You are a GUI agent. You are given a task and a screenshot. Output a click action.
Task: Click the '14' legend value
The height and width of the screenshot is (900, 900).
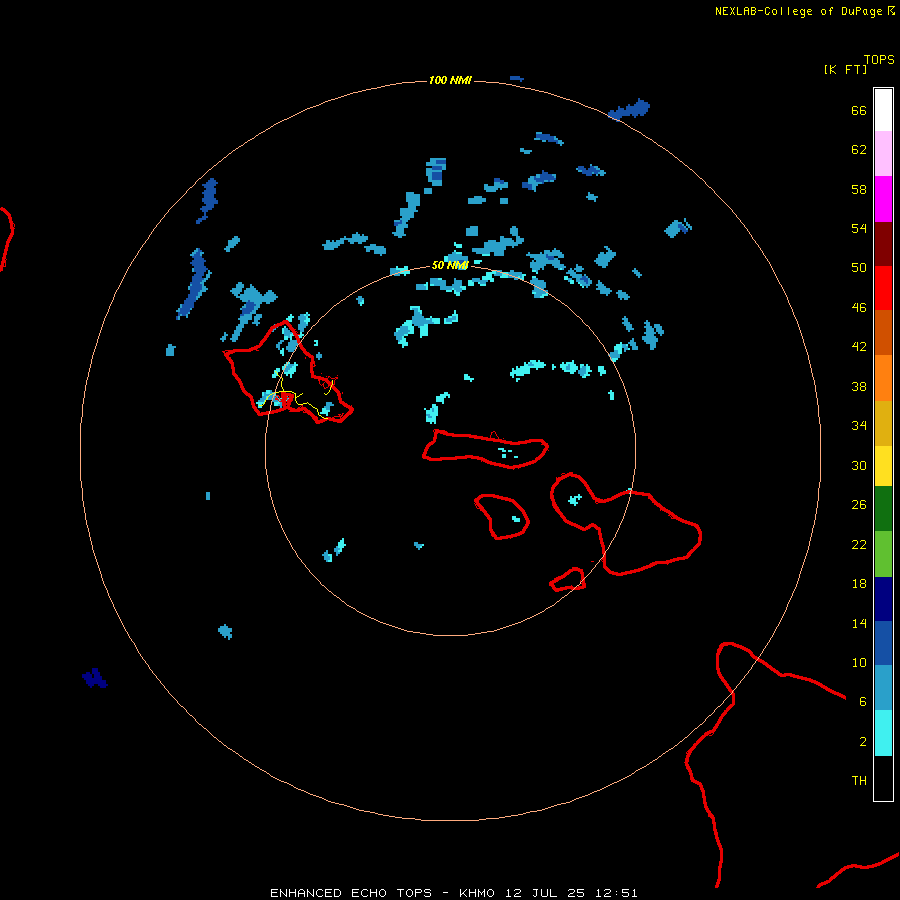click(x=859, y=623)
